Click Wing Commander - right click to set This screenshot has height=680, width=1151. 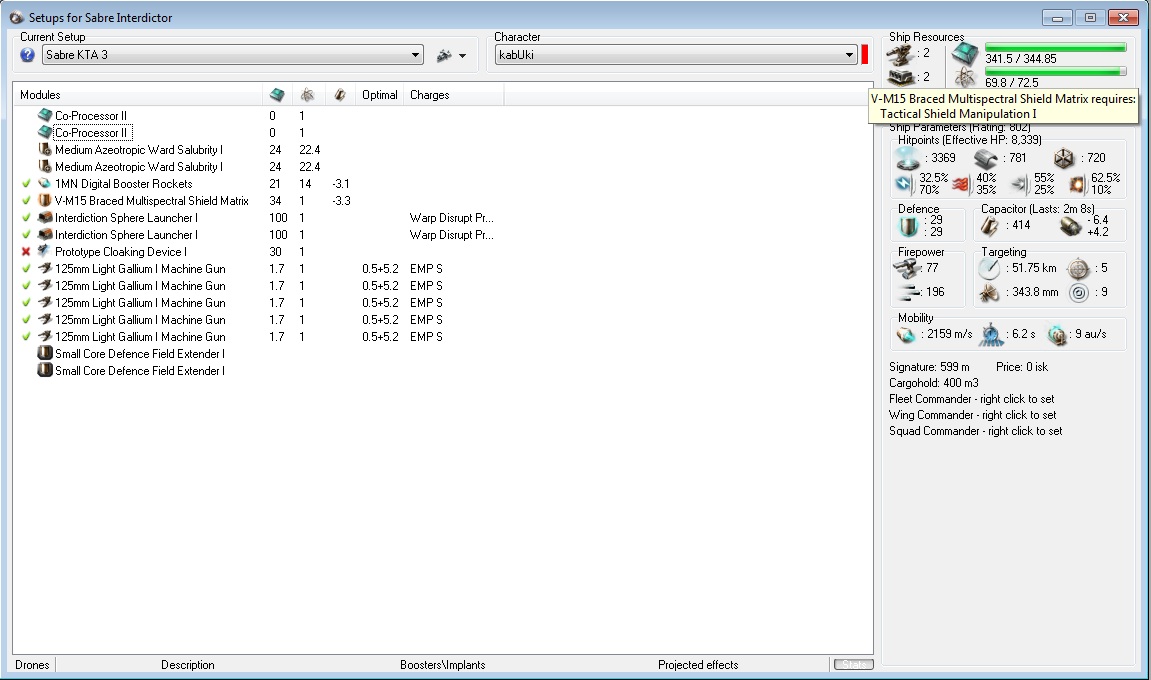tap(973, 415)
